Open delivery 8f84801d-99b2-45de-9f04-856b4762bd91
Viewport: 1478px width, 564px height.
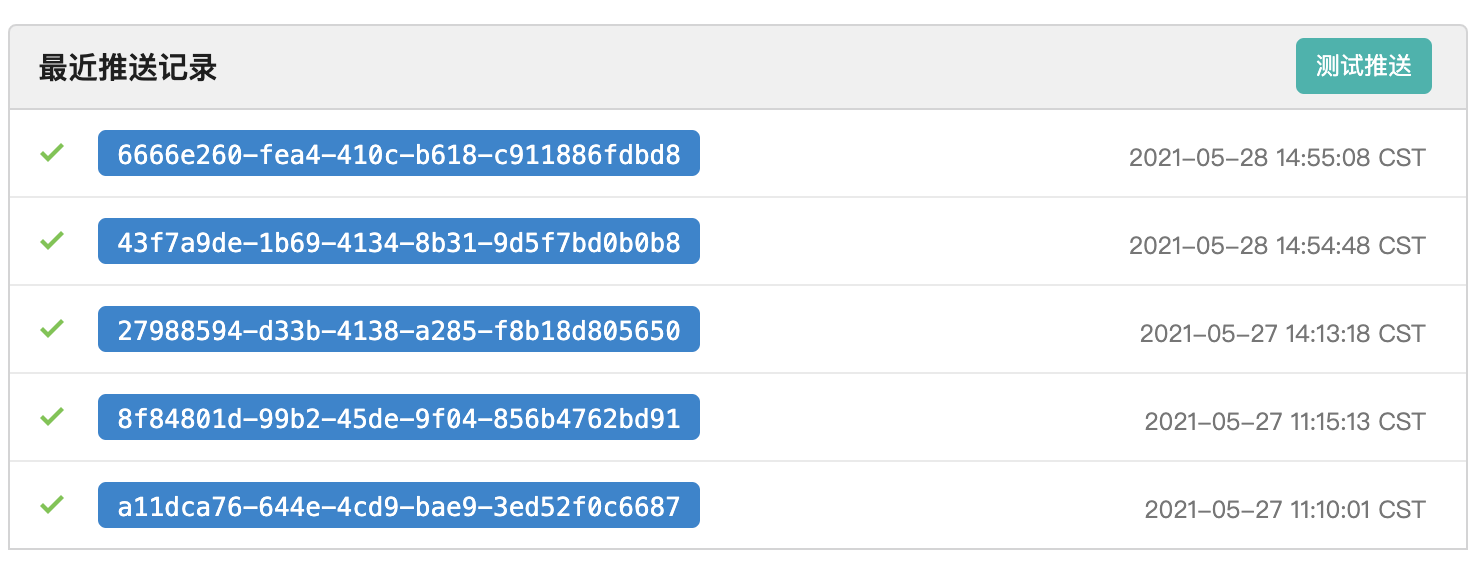pos(399,417)
